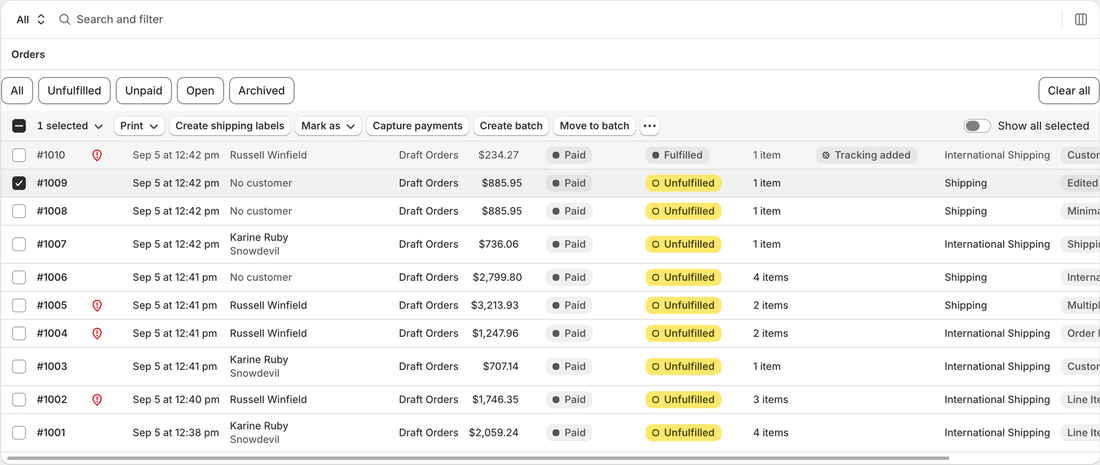Image resolution: width=1100 pixels, height=465 pixels.
Task: Select the checkbox for order #1001
Action: point(19,433)
